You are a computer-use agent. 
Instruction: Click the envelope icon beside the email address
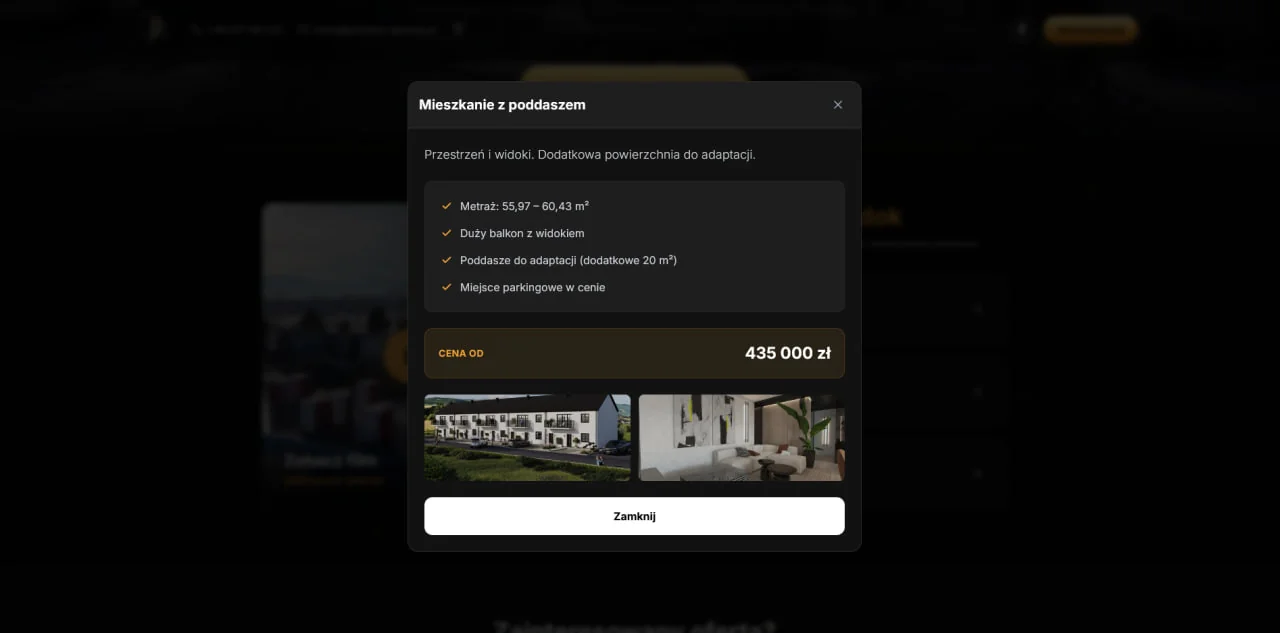coord(302,29)
